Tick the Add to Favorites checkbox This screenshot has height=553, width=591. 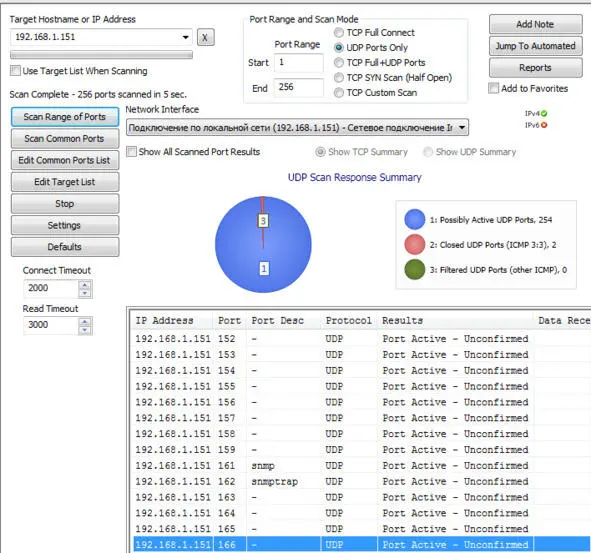click(493, 88)
